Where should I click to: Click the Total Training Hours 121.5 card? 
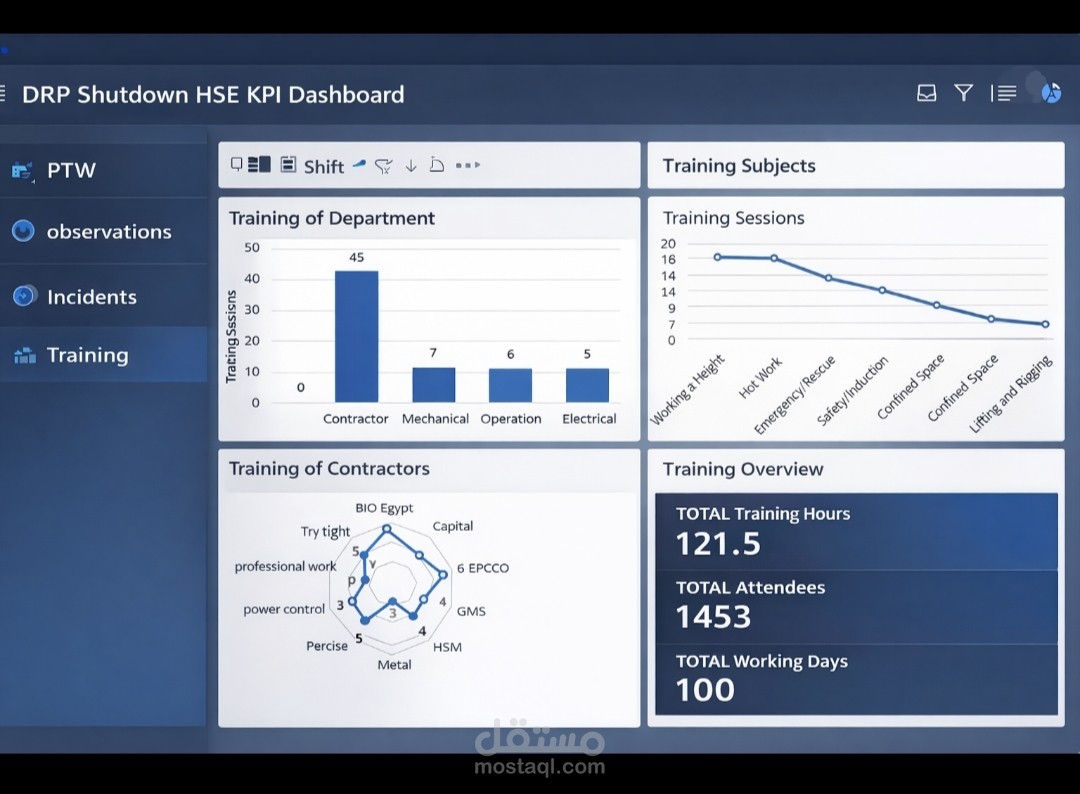point(856,532)
